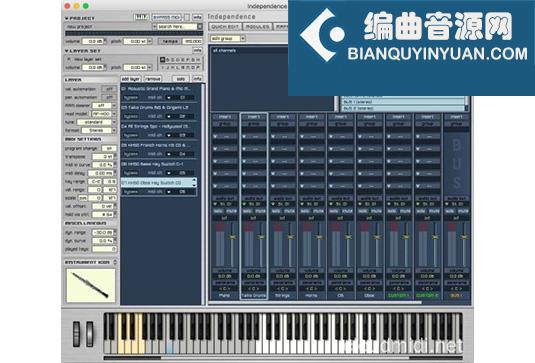535x363 pixels.
Task: Open the MODULES tab
Action: coord(258,27)
